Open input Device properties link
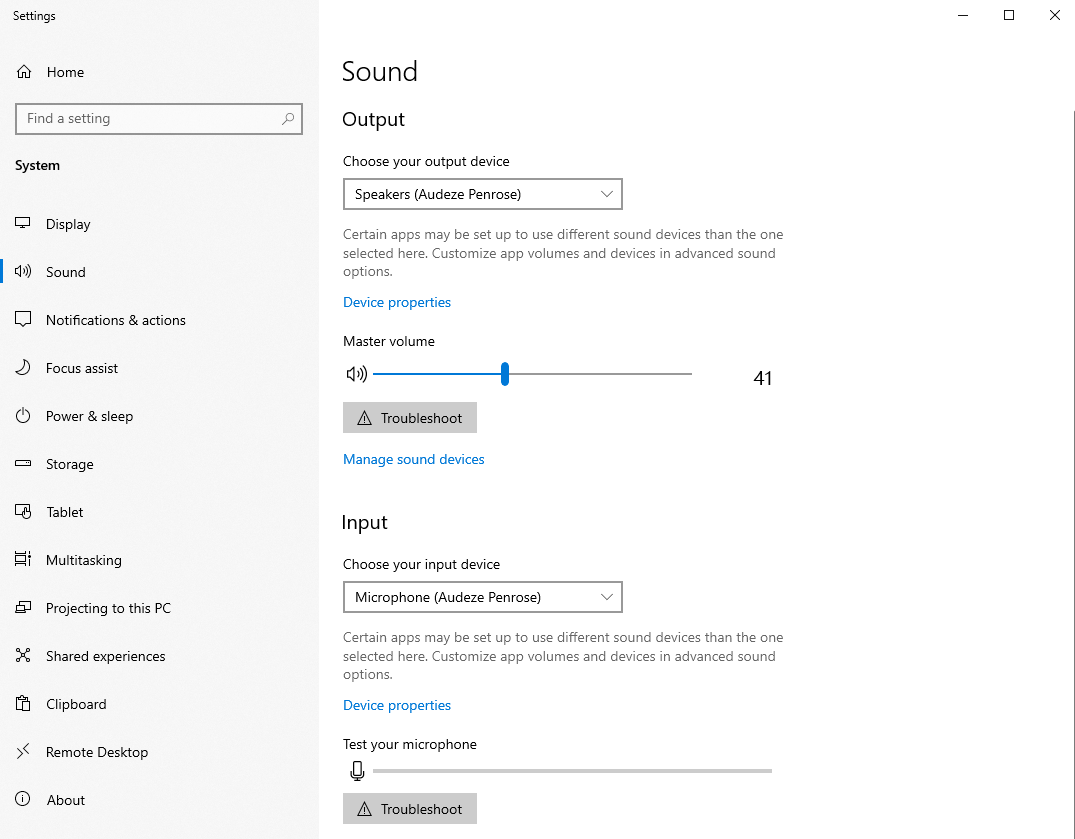1075x839 pixels. pyautogui.click(x=397, y=705)
